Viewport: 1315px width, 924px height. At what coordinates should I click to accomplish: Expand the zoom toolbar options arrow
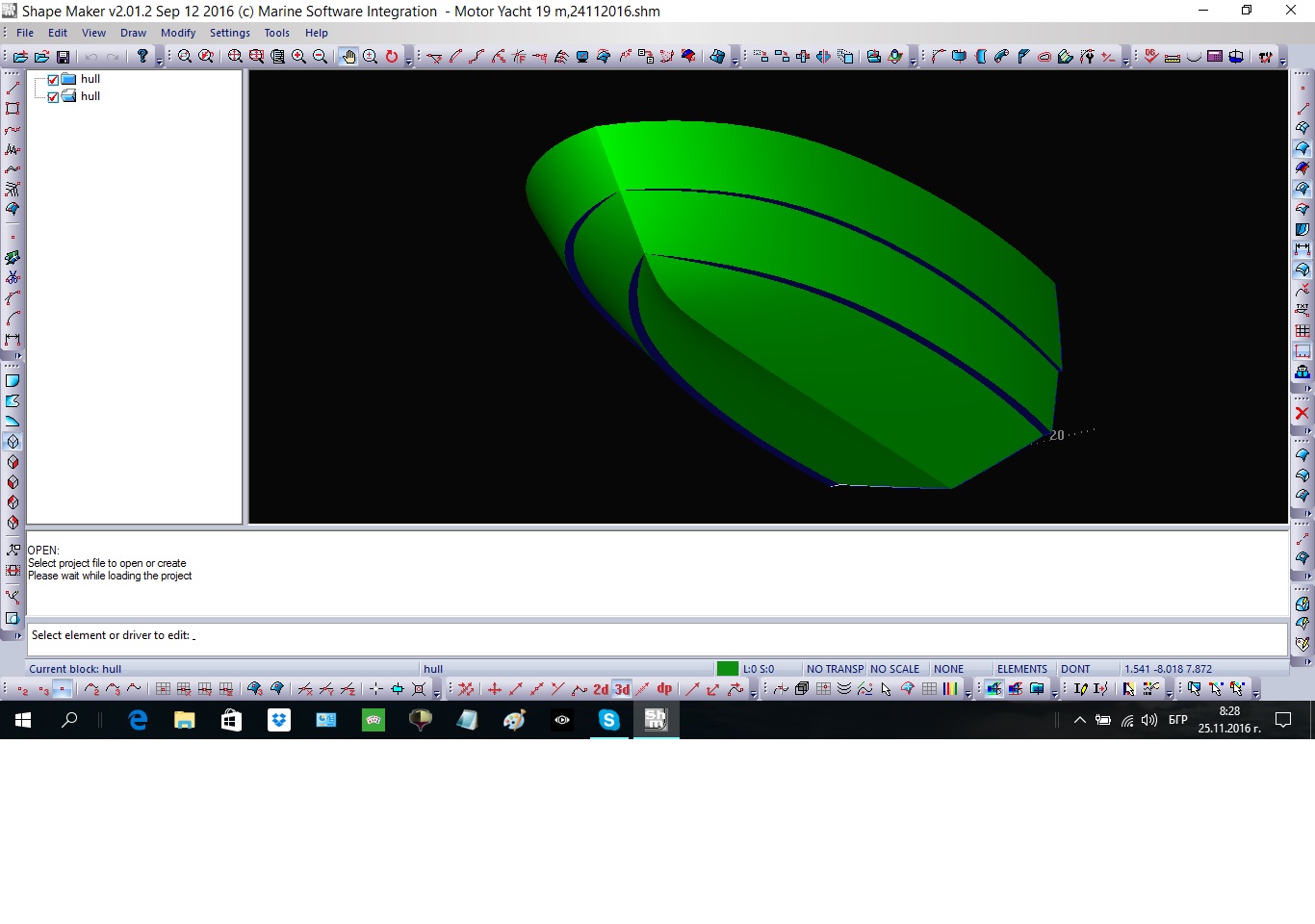click(x=408, y=60)
